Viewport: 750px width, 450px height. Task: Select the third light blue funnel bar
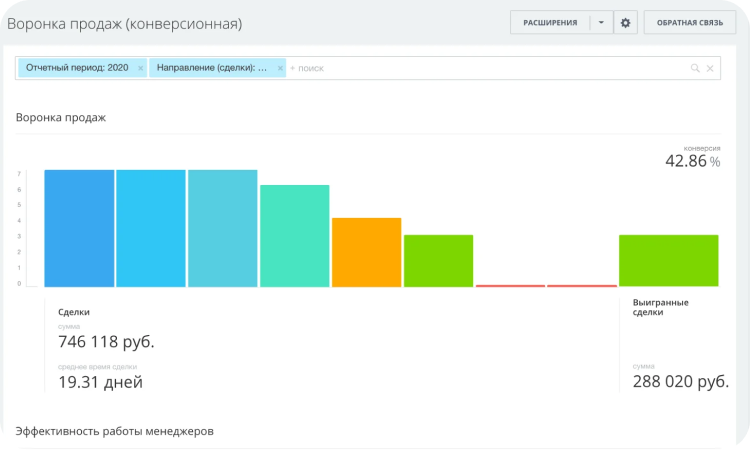tap(222, 228)
